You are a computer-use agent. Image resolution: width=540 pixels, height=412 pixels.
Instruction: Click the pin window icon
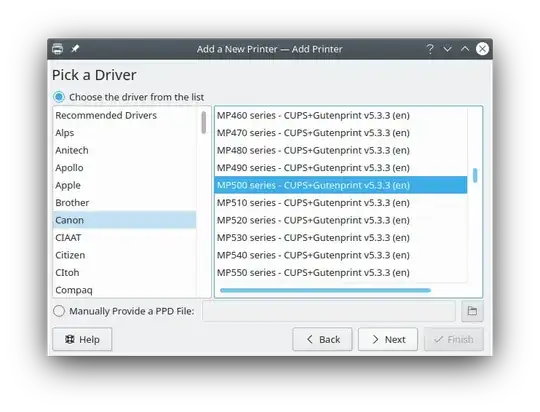pyautogui.click(x=75, y=49)
